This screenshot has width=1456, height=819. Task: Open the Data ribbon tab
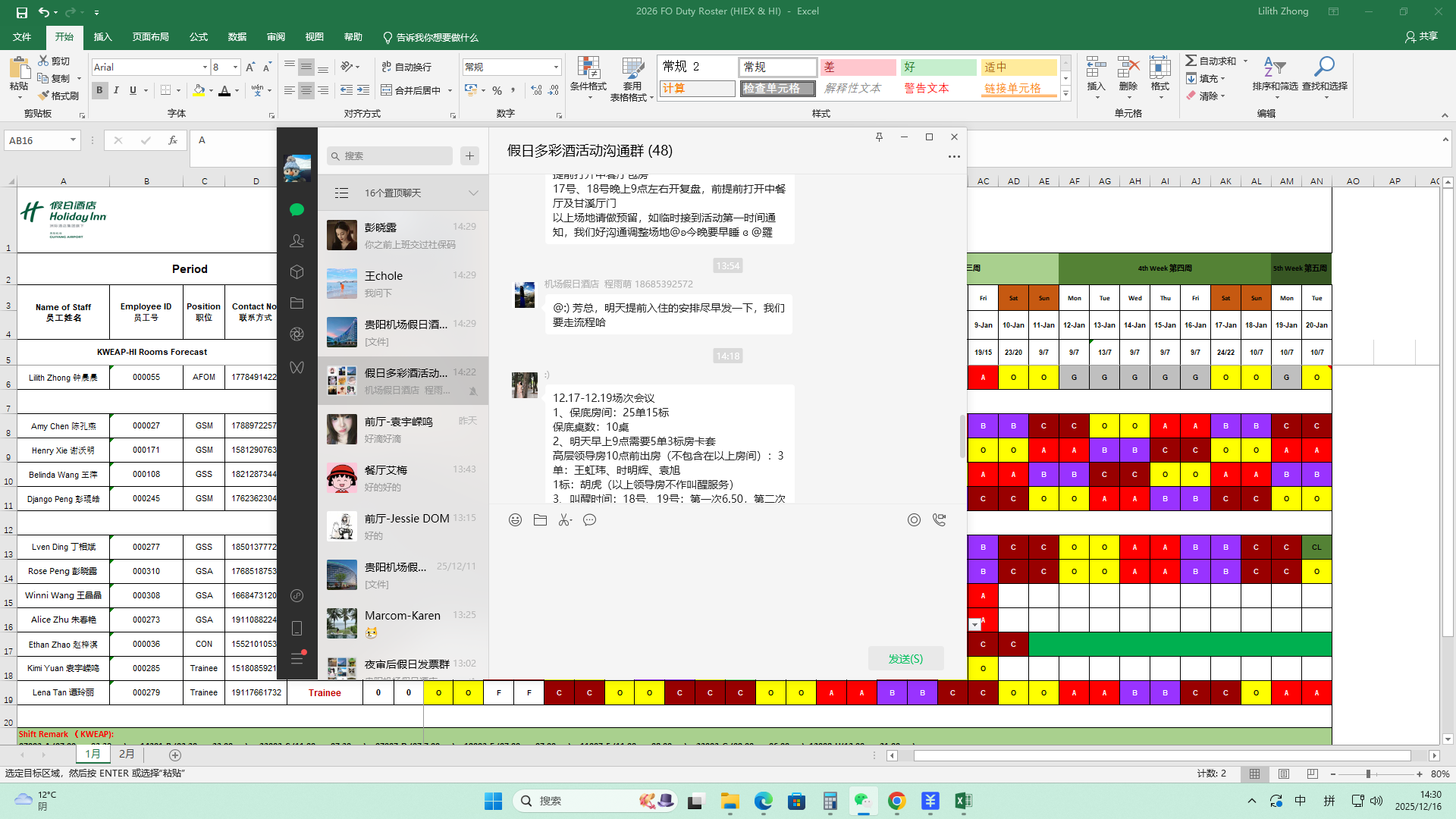pos(237,37)
